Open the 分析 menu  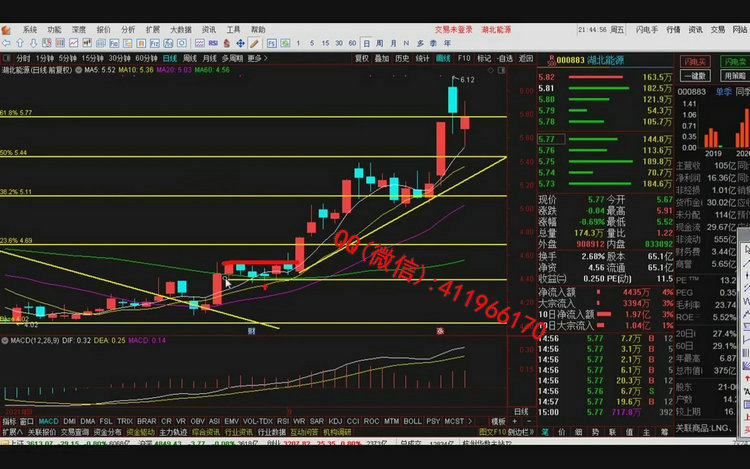pyautogui.click(x=128, y=30)
